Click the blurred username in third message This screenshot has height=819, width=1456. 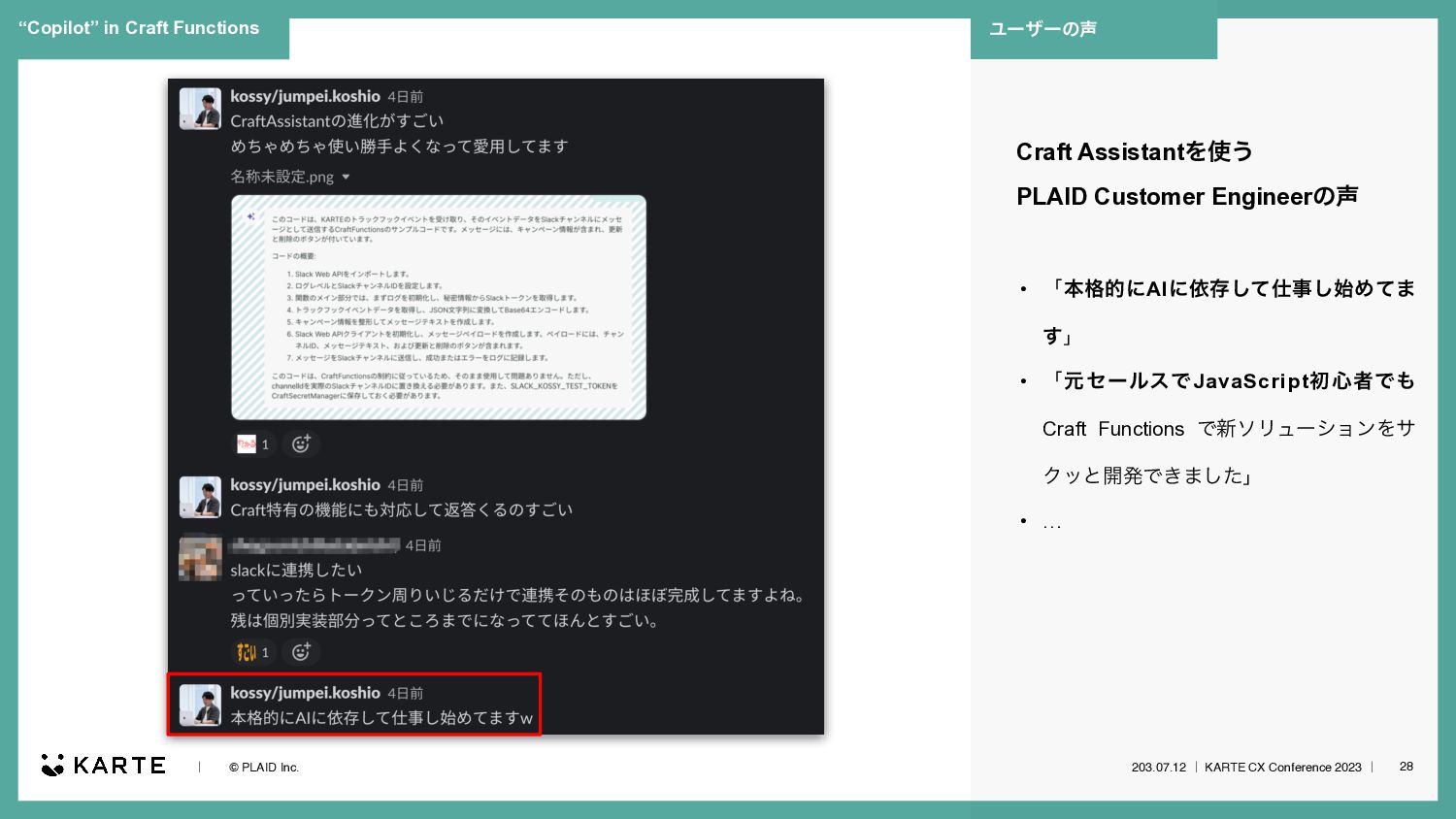pos(314,545)
